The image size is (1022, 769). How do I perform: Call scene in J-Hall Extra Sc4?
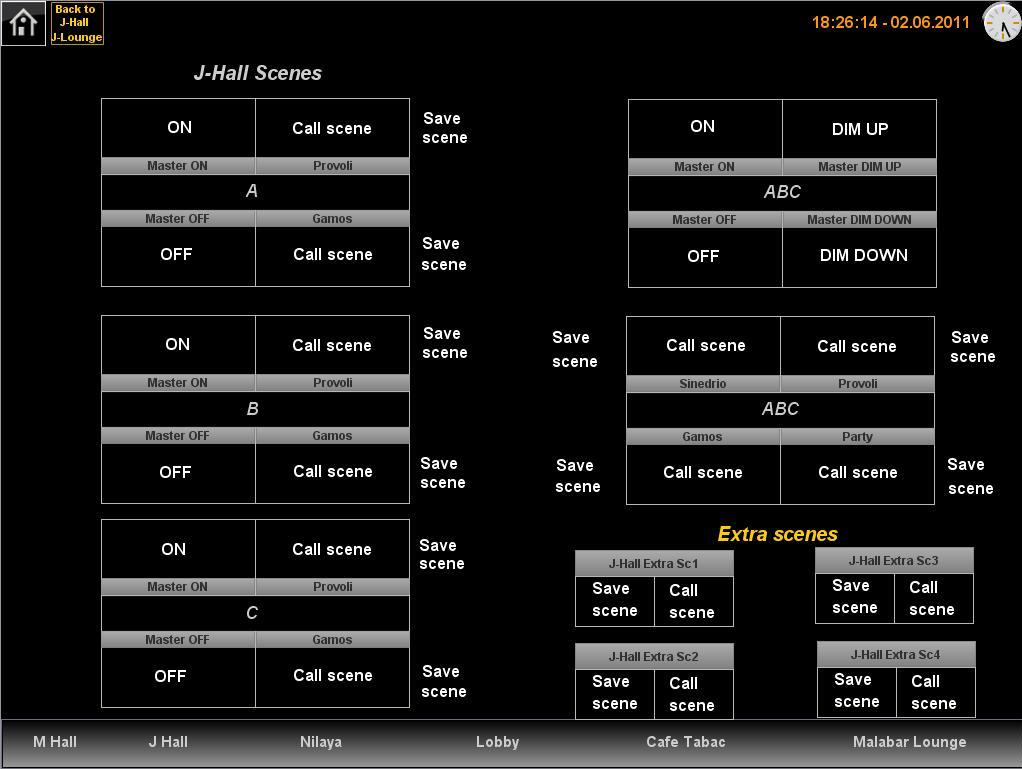[933, 692]
